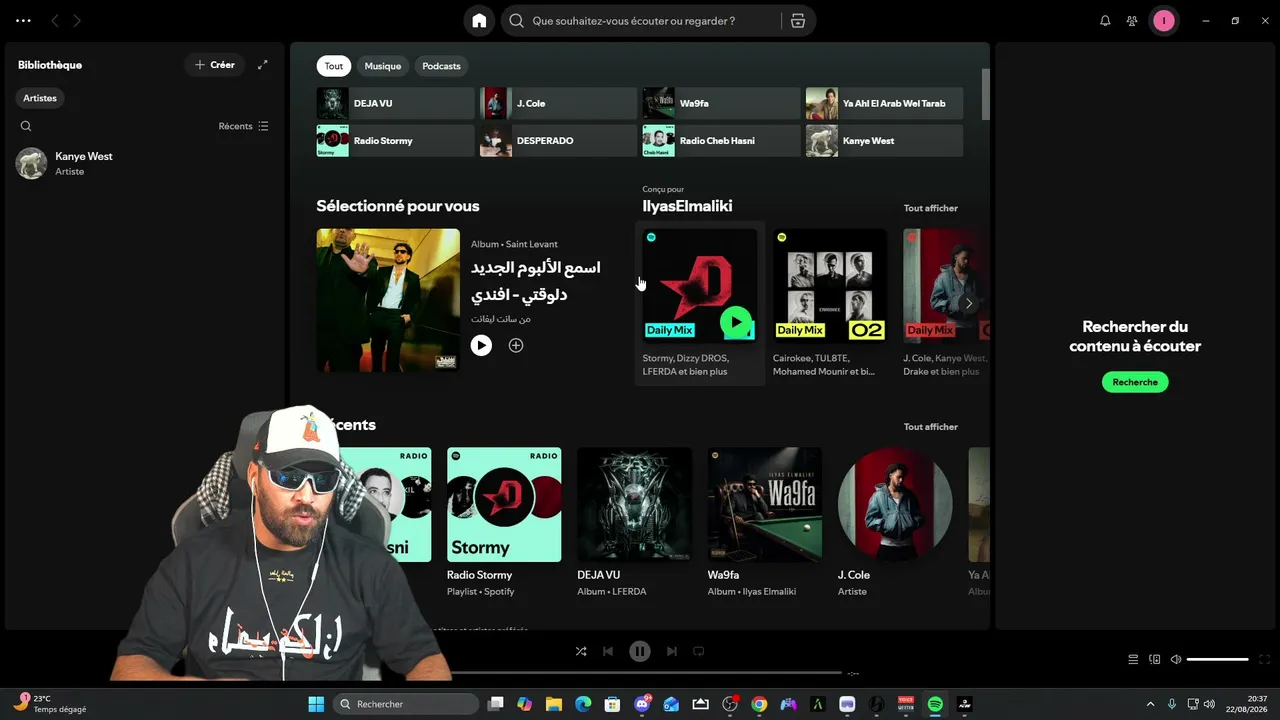Open the Wa9fa album card

pyautogui.click(x=765, y=522)
